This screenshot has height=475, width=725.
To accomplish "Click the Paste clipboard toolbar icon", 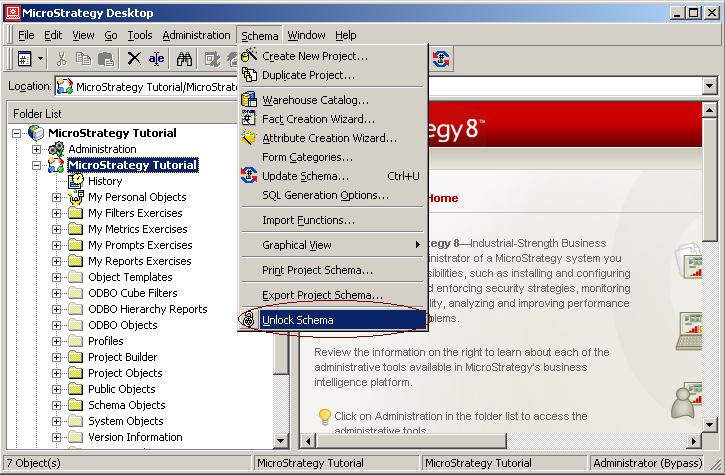I will click(108, 60).
